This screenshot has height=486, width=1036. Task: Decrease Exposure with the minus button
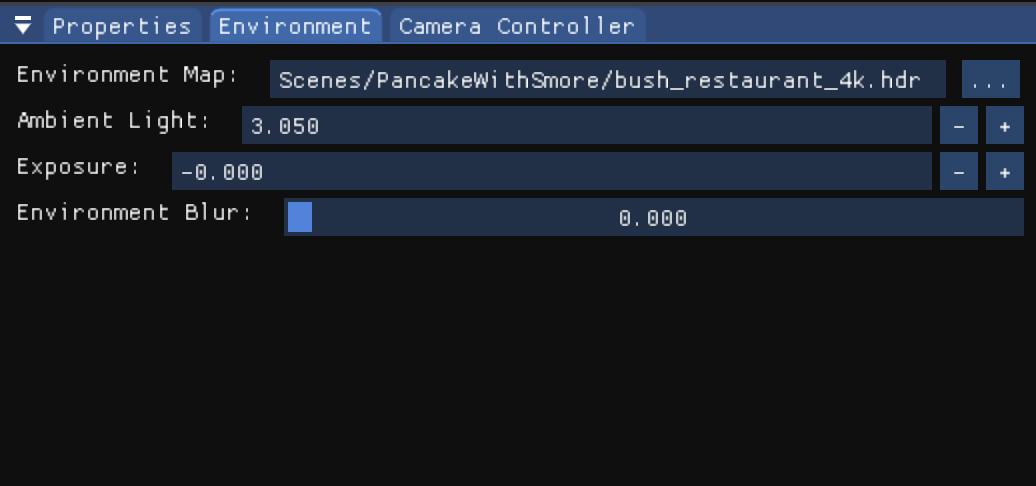[959, 172]
